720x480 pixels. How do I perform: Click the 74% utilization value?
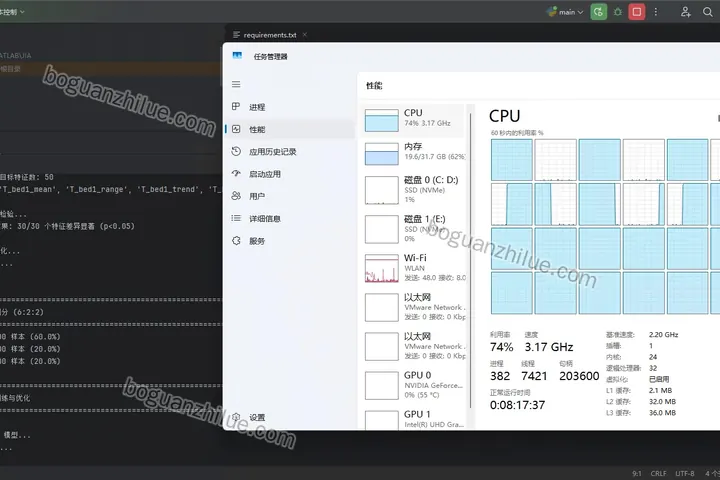501,347
